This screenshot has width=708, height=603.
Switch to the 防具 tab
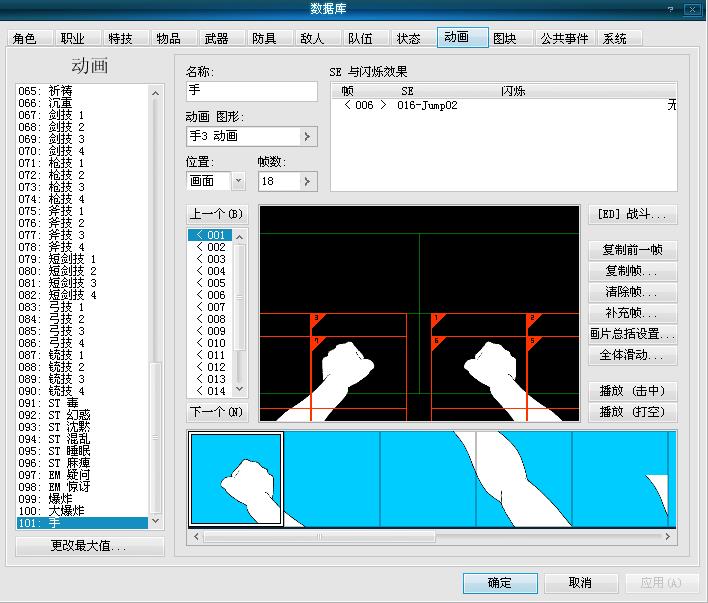(269, 38)
